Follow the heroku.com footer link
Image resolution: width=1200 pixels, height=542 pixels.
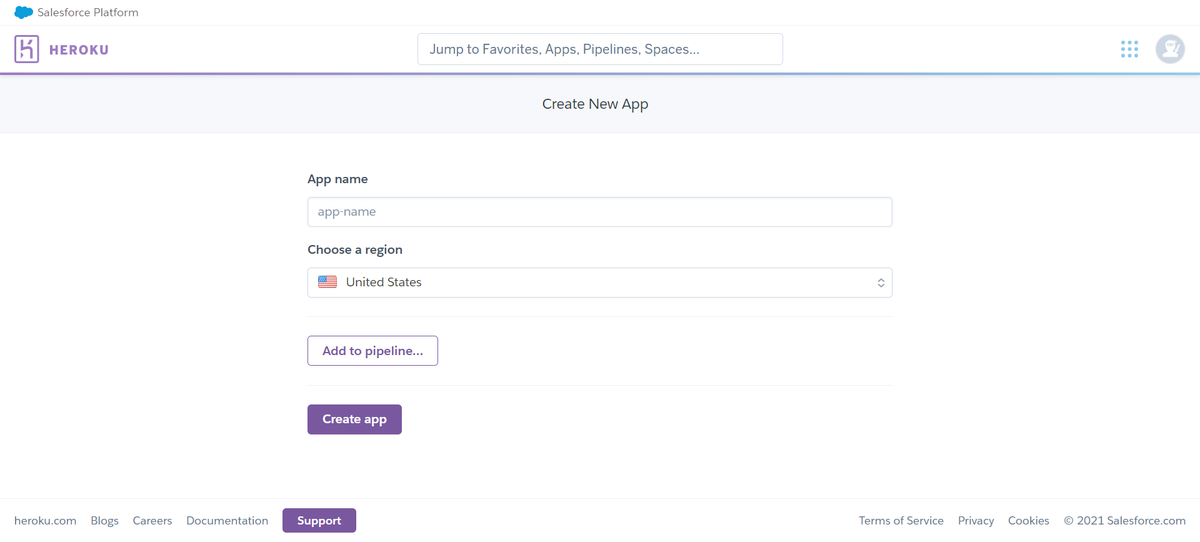point(45,521)
